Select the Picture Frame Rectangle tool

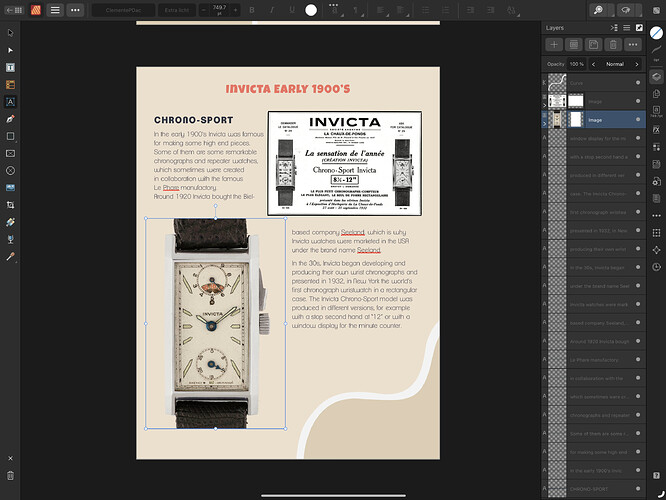pos(11,153)
